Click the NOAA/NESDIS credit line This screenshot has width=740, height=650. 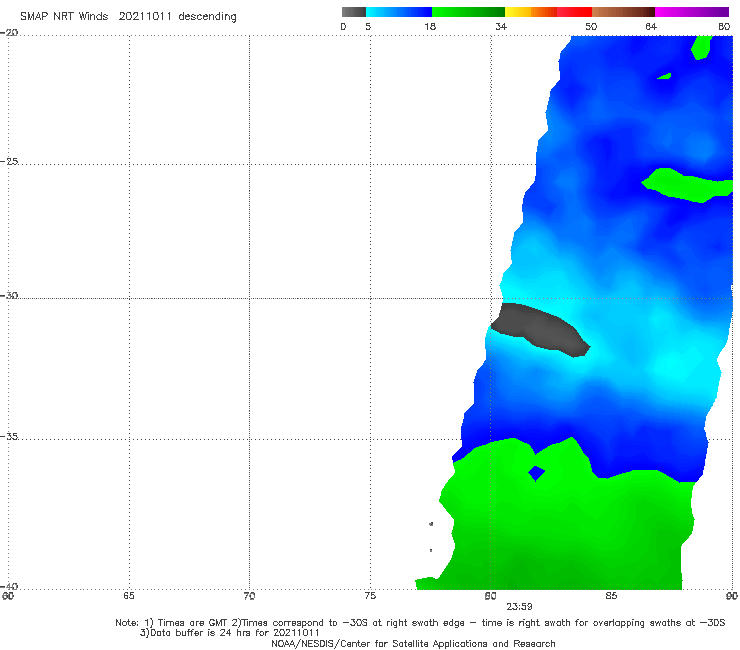click(x=413, y=643)
